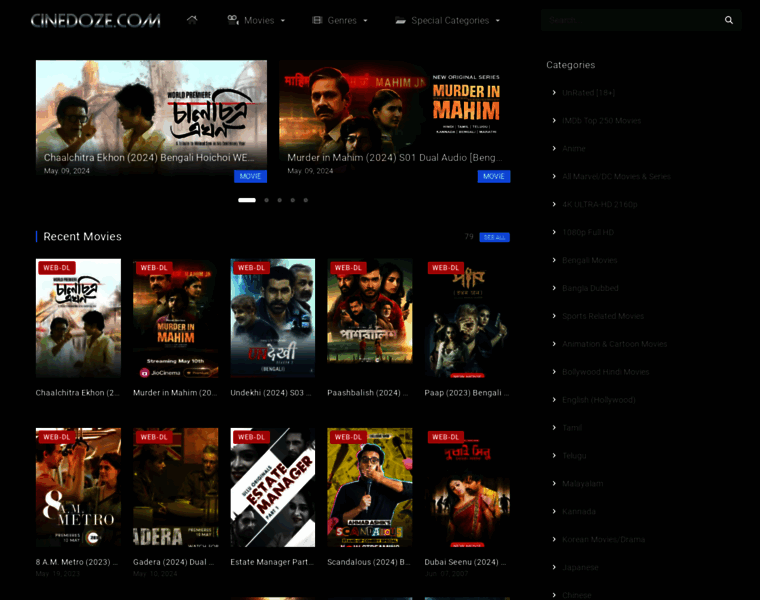Open the Malayalam category

coord(583,484)
